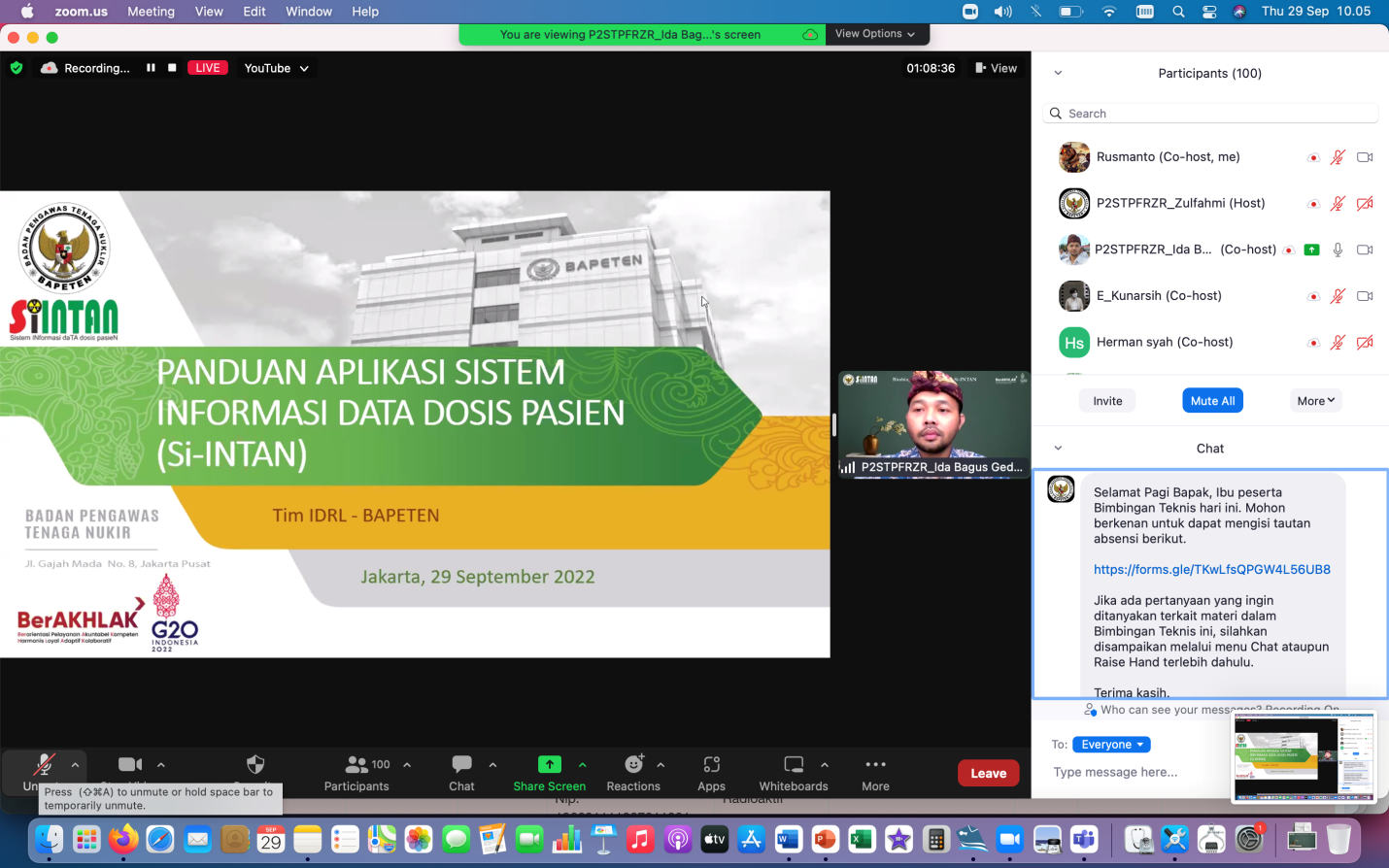
Task: Search the participants list field
Action: click(1210, 114)
